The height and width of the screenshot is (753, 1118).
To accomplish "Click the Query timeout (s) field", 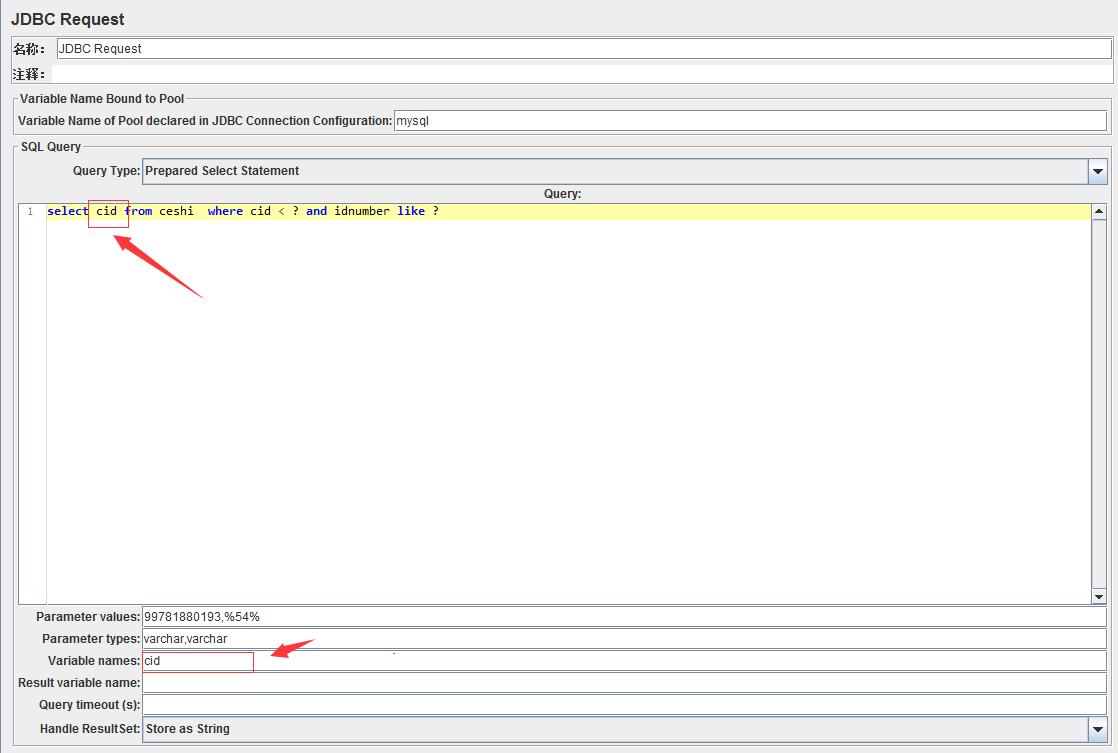I will click(x=625, y=705).
